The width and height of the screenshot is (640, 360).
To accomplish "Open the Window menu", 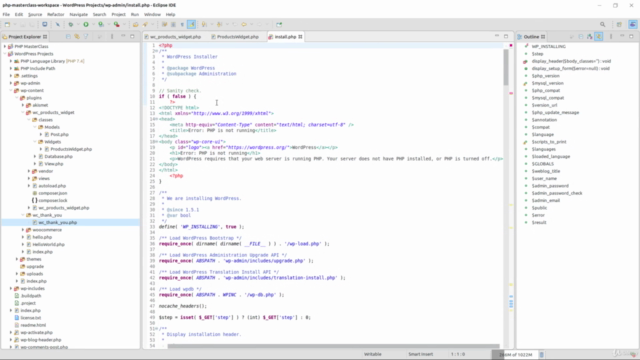I will (x=152, y=14).
